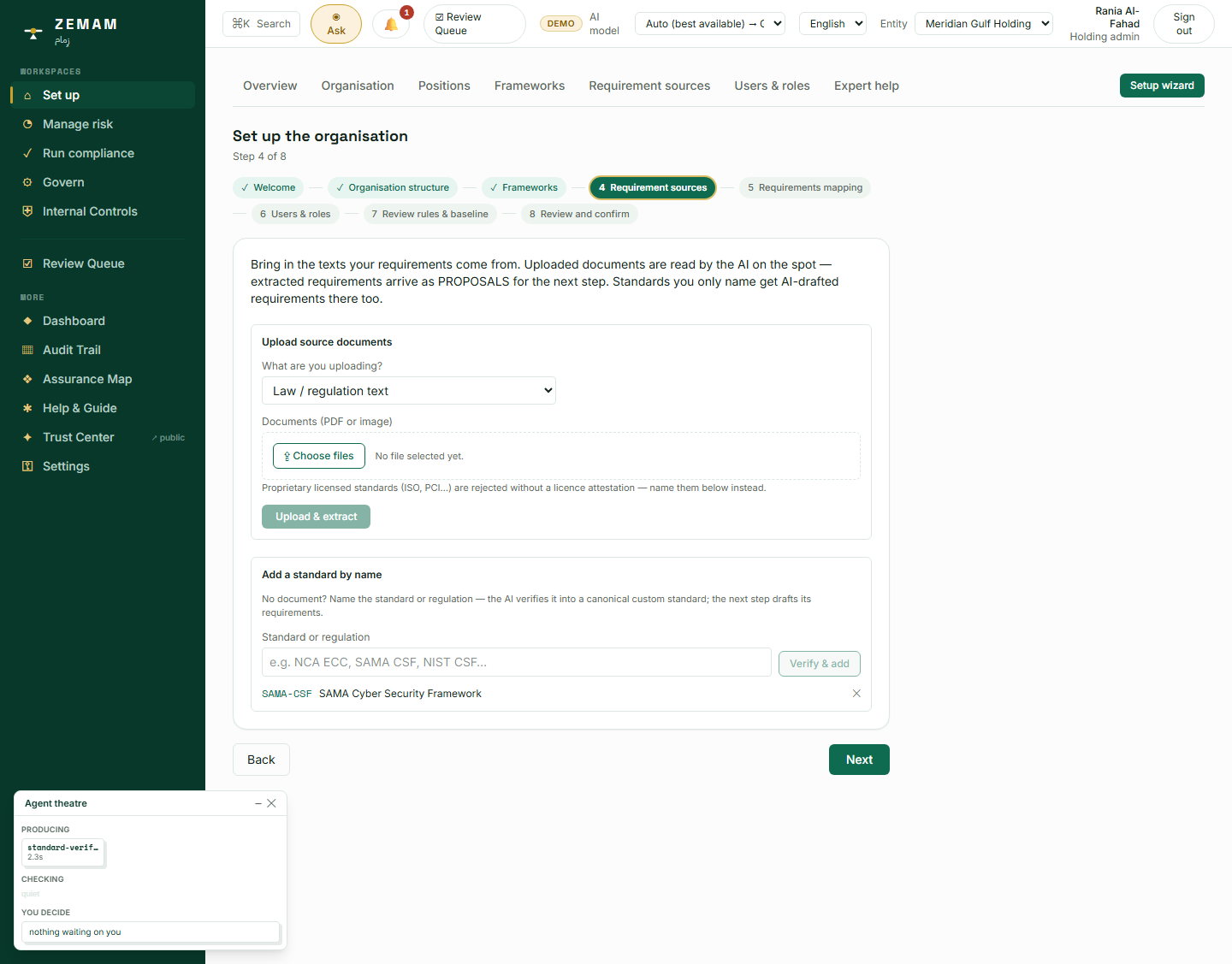Open the Expert help tab
The image size is (1232, 964).
coord(867,86)
